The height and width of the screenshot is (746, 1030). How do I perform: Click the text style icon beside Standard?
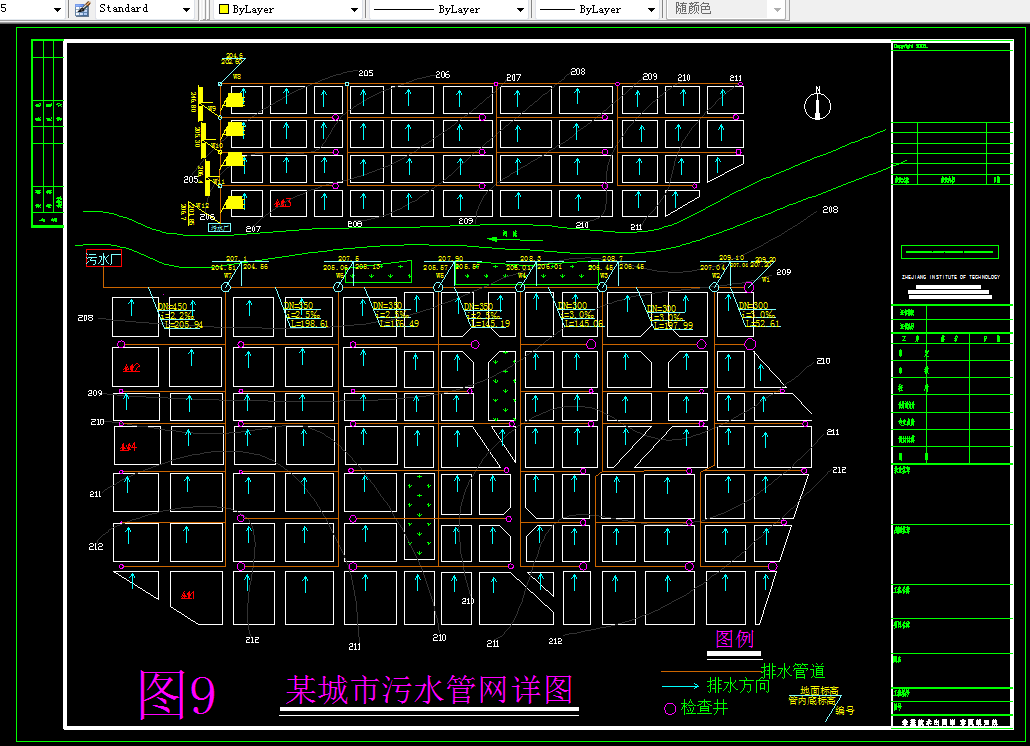[82, 9]
